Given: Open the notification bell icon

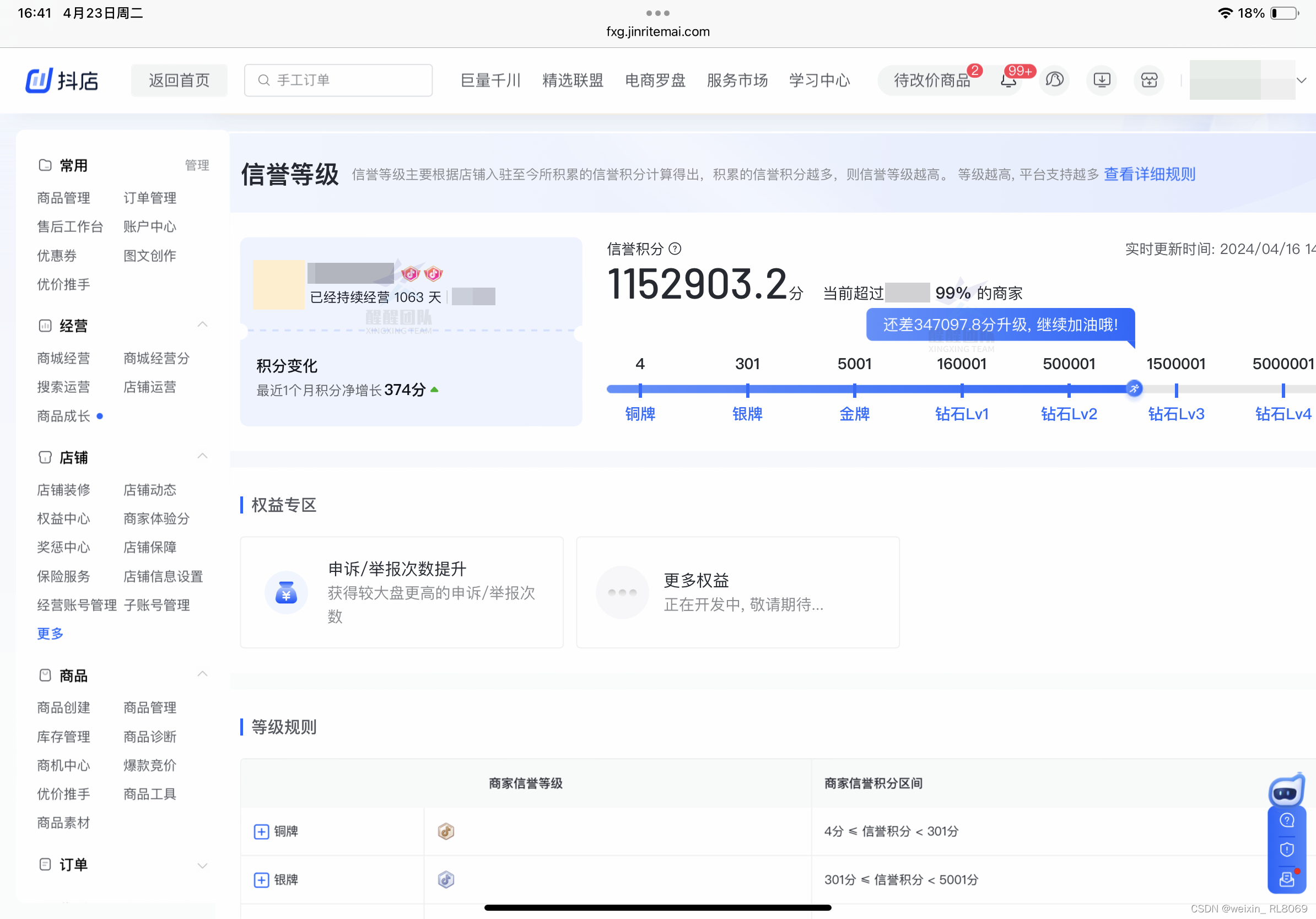Looking at the screenshot, I should [x=1008, y=80].
